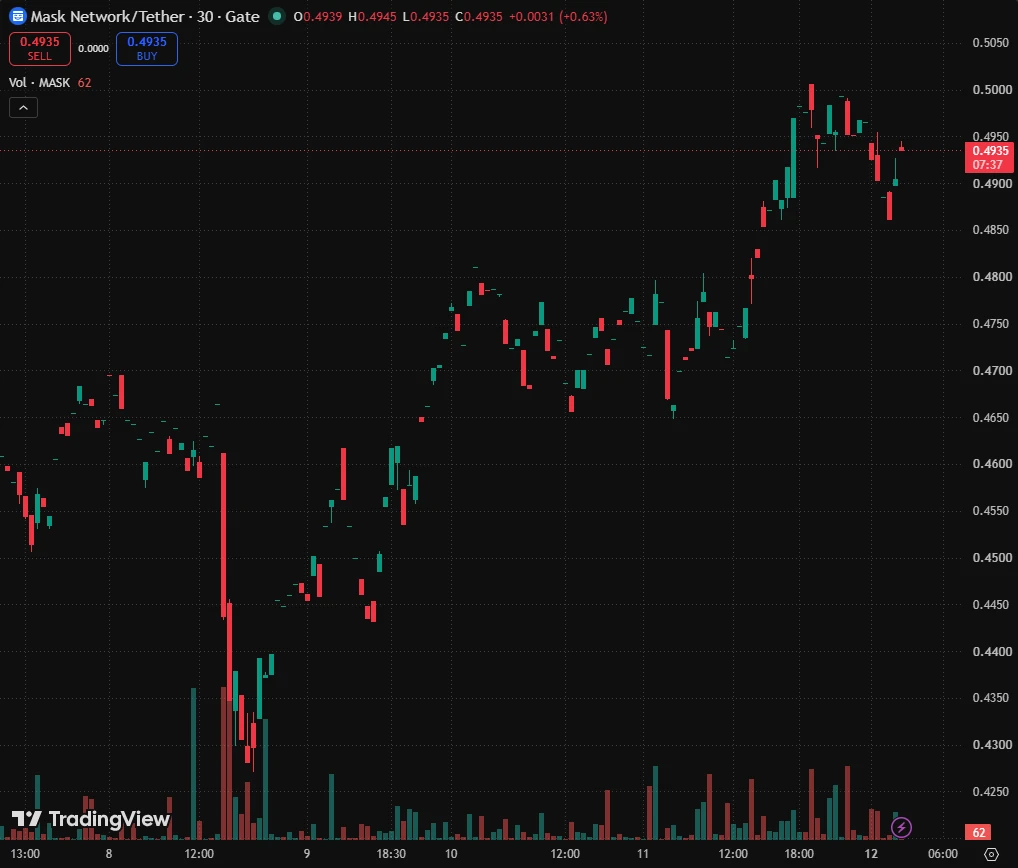1018x868 pixels.
Task: Click the Mask Network symbol logo icon
Action: pyautogui.click(x=18, y=17)
